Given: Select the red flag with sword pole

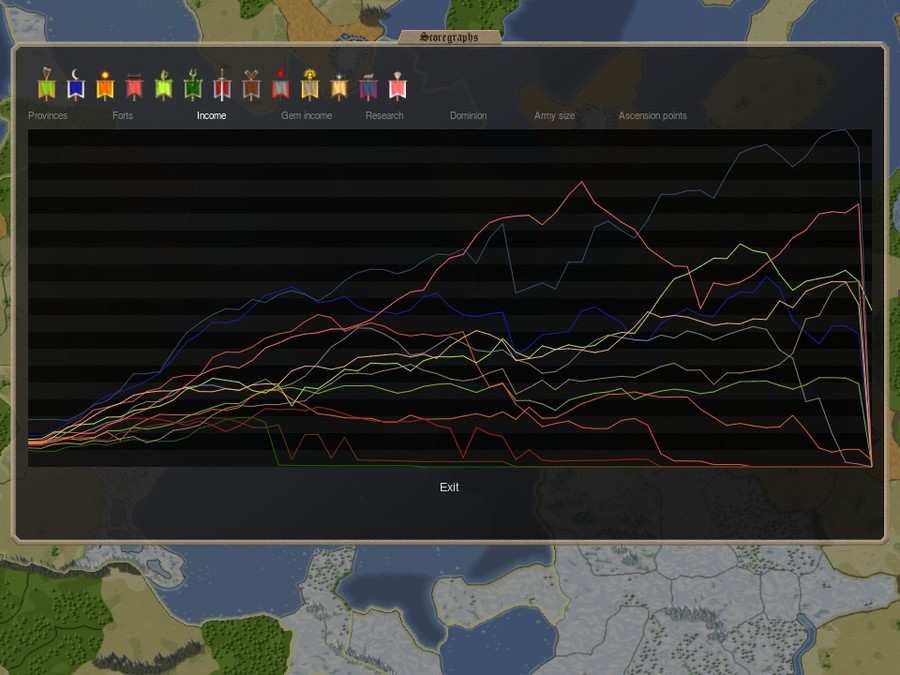Looking at the screenshot, I should (x=222, y=84).
